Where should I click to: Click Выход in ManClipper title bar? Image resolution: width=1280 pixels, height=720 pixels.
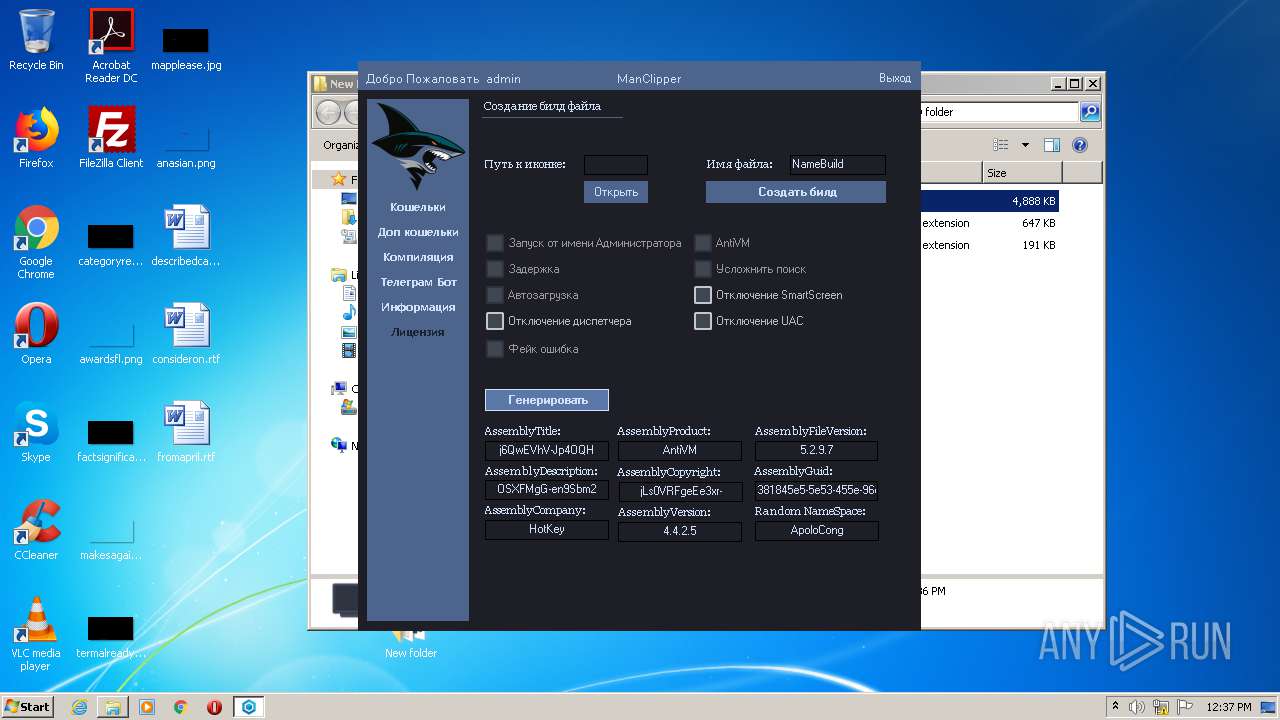(x=895, y=78)
